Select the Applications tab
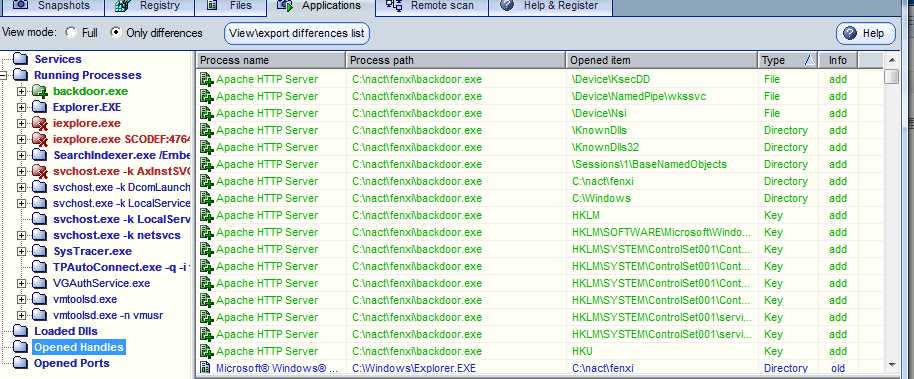The image size is (914, 379). [x=319, y=6]
